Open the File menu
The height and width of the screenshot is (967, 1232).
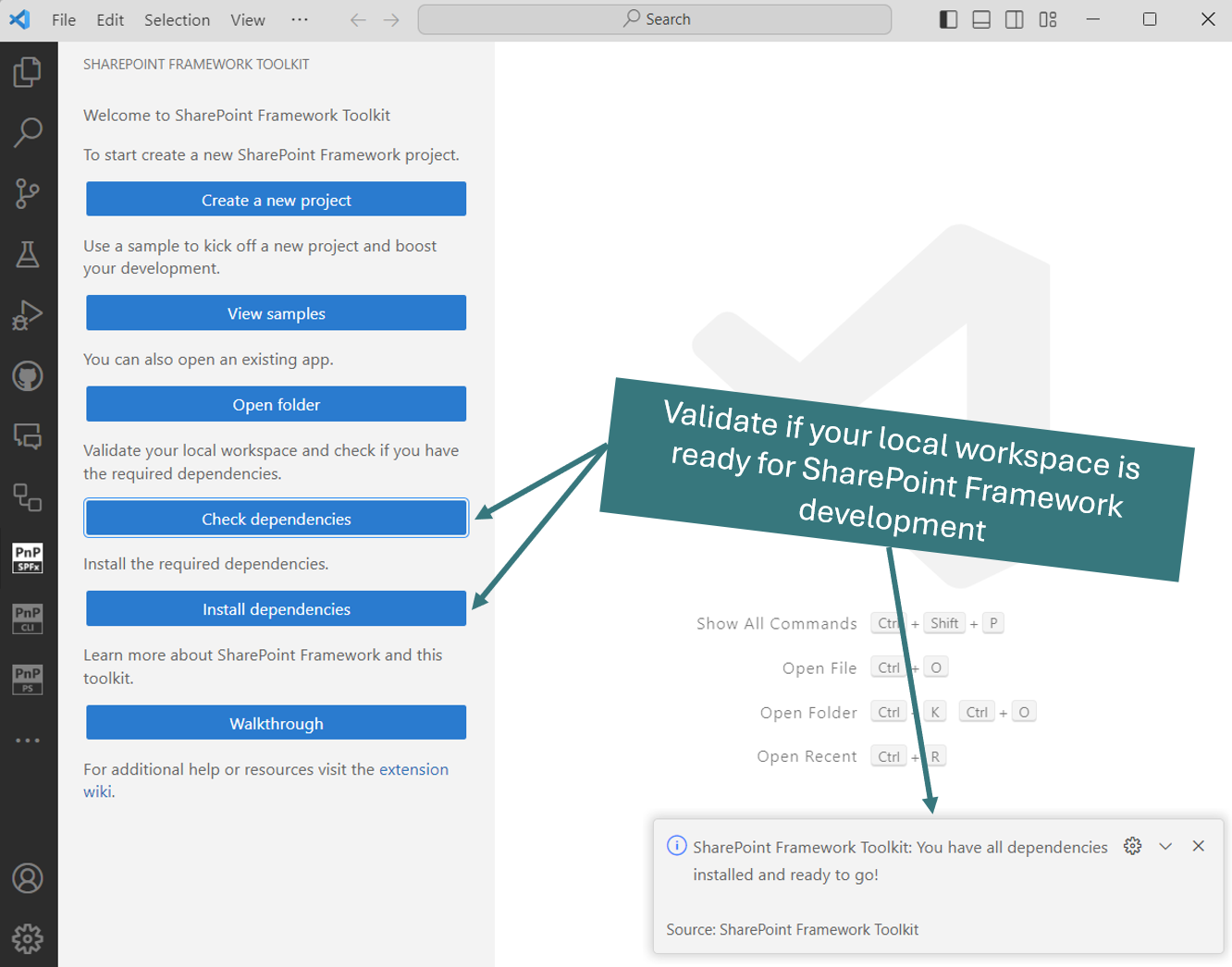(x=64, y=19)
